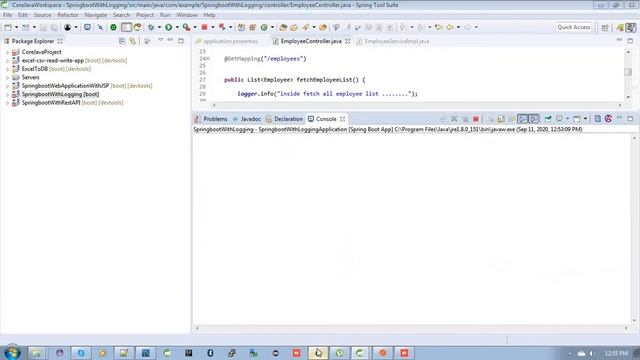Click the Forward navigation arrow icon

pyautogui.click(x=467, y=27)
